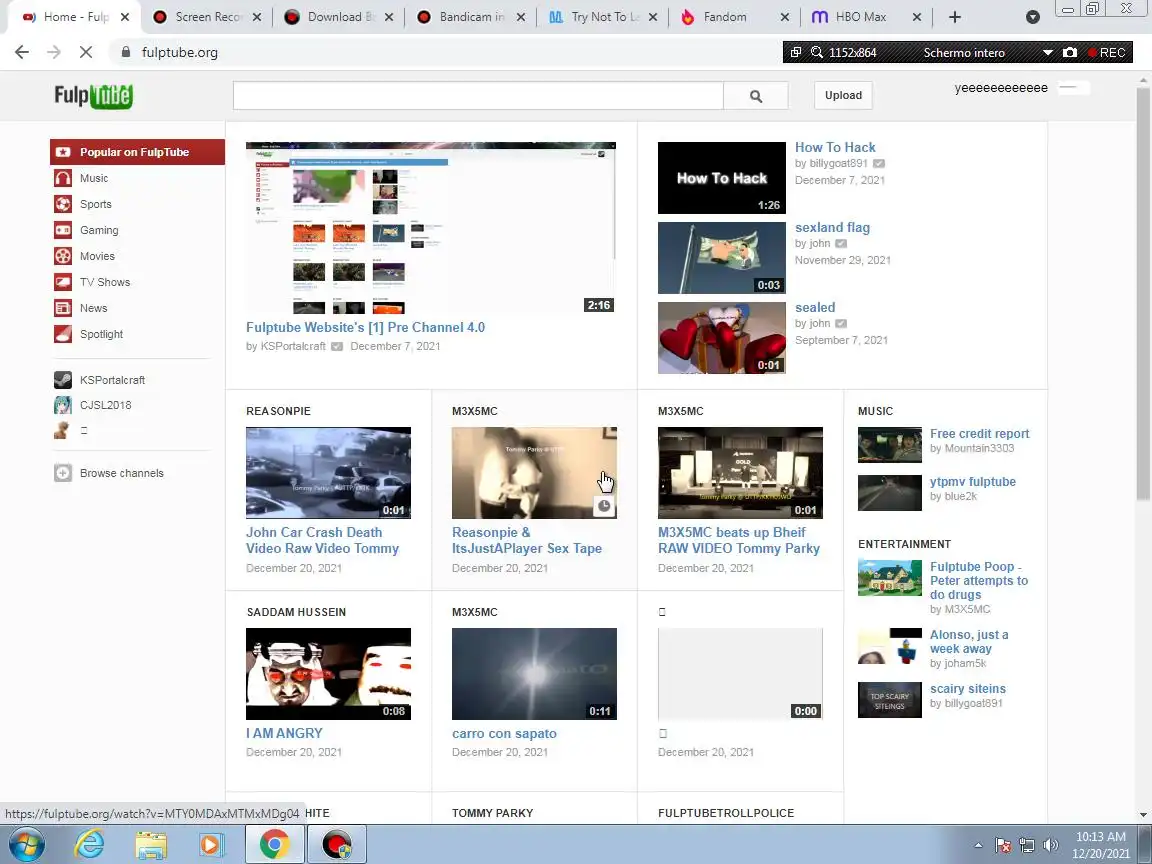Open the Movies category icon
Screen dimensions: 1152x864
coord(63,256)
